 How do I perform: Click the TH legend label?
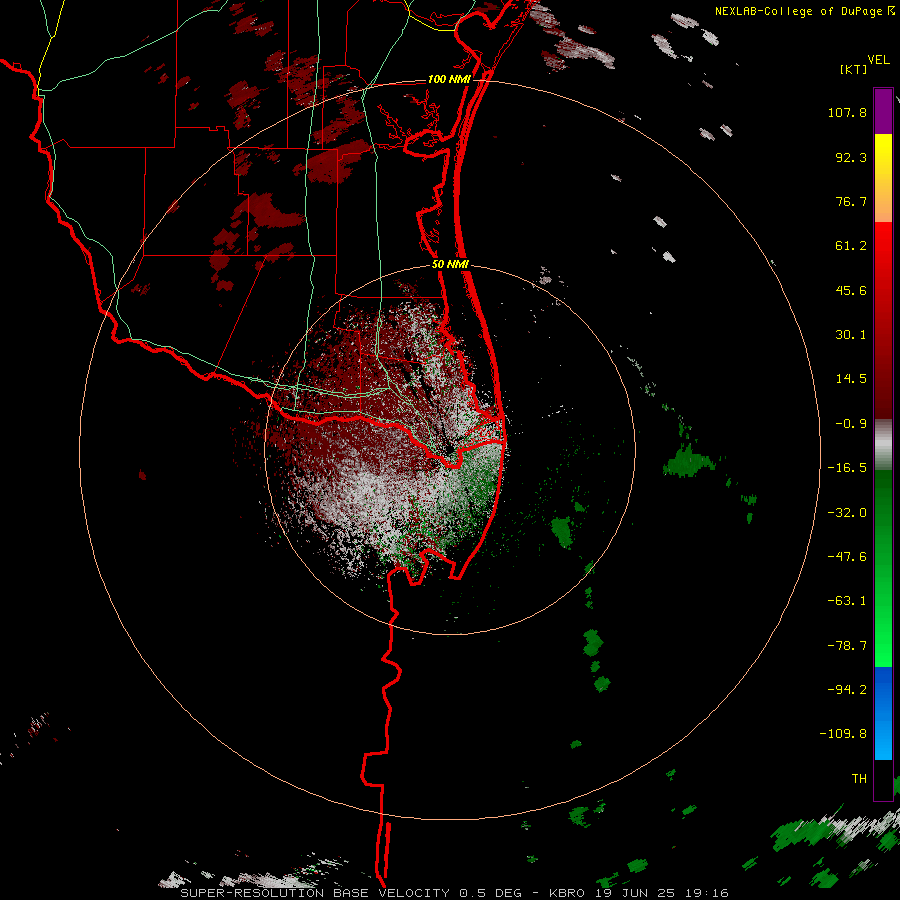(859, 779)
